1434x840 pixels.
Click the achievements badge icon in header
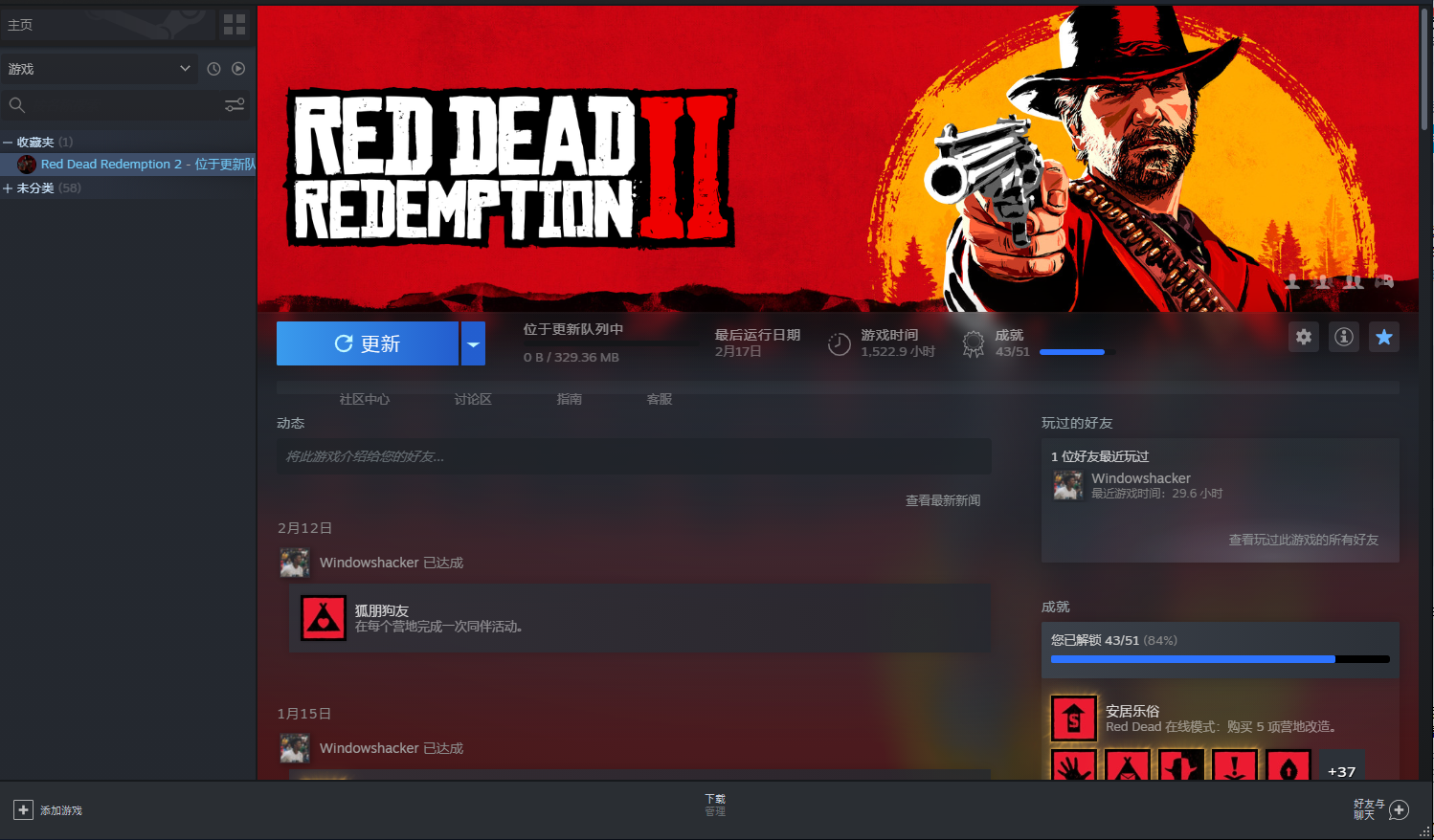974,344
